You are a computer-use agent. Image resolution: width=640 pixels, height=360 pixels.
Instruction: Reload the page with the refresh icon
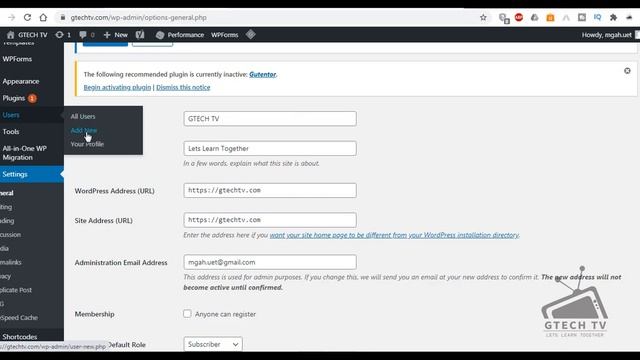[27, 18]
